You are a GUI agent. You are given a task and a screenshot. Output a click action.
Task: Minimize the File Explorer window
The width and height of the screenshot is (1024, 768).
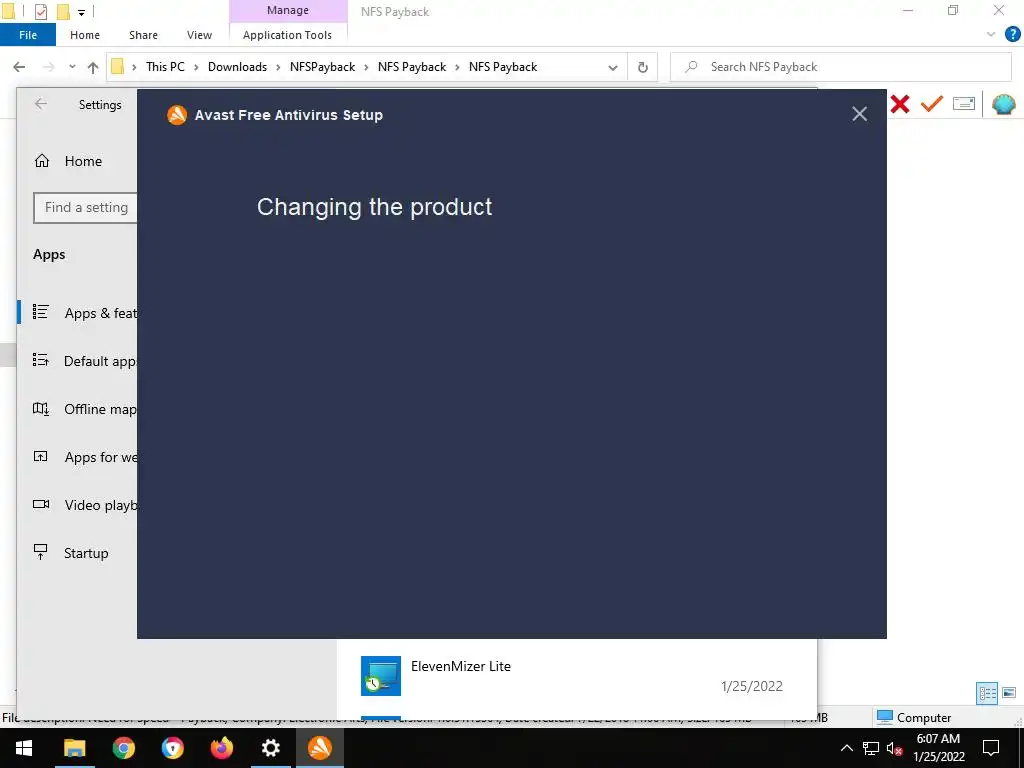click(x=908, y=11)
